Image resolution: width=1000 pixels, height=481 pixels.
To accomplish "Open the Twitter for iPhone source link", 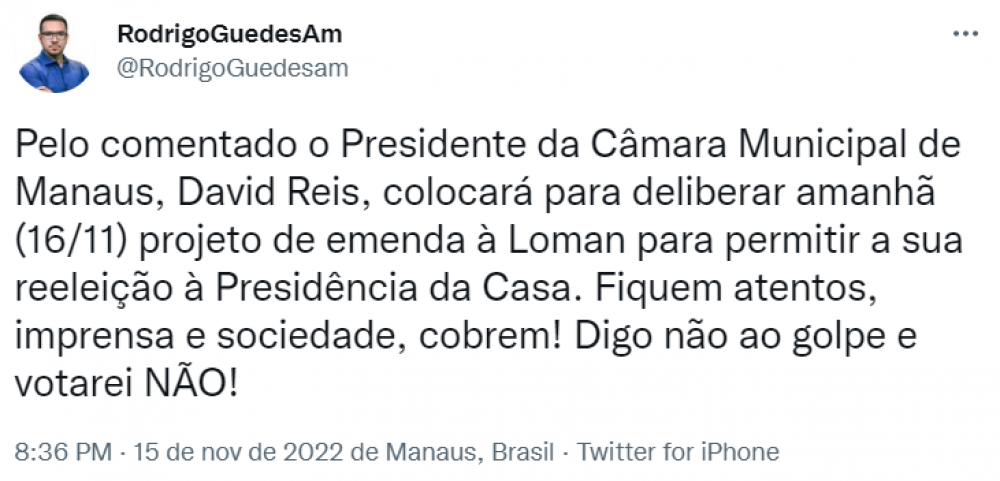I will click(x=678, y=452).
